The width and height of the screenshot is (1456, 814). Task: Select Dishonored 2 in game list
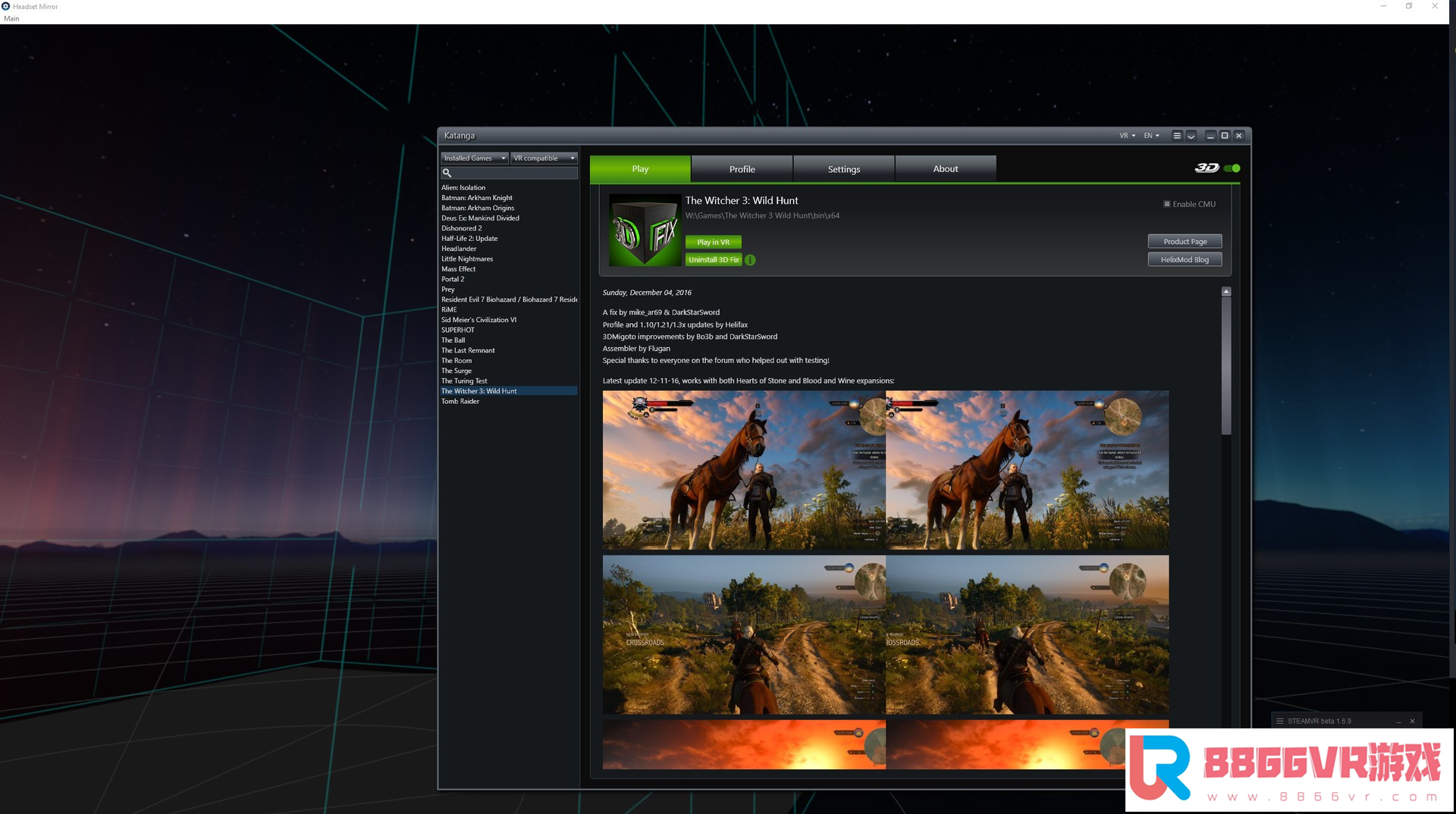509,229
